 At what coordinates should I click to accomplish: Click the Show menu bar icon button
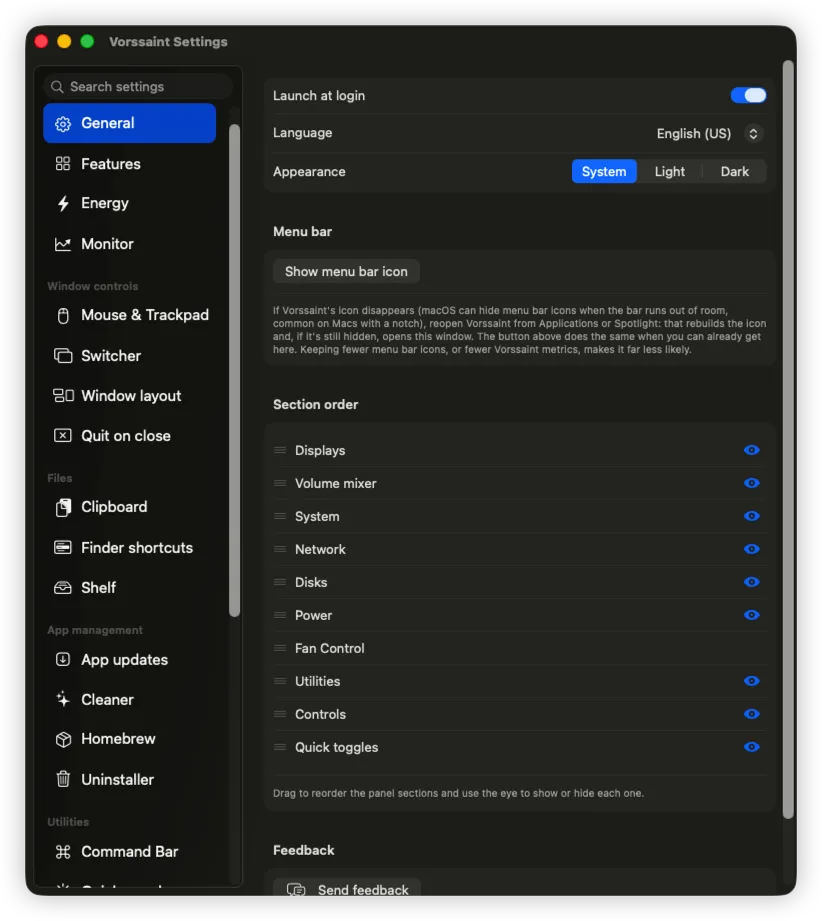346,272
